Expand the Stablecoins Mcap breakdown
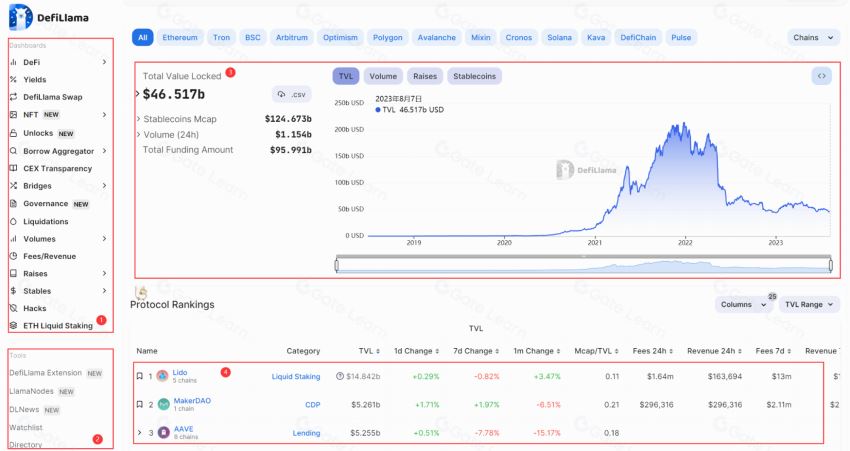The height and width of the screenshot is (451, 850). (x=138, y=119)
